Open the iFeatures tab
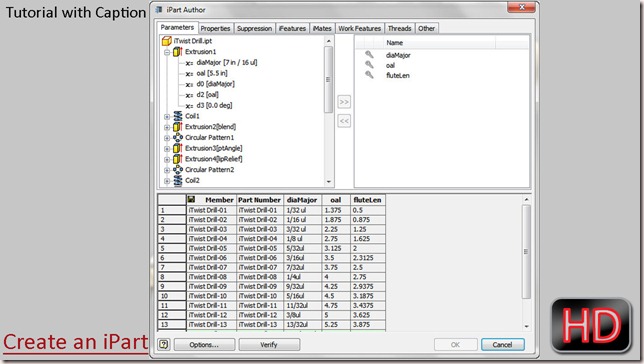The width and height of the screenshot is (644, 364). coord(292,28)
